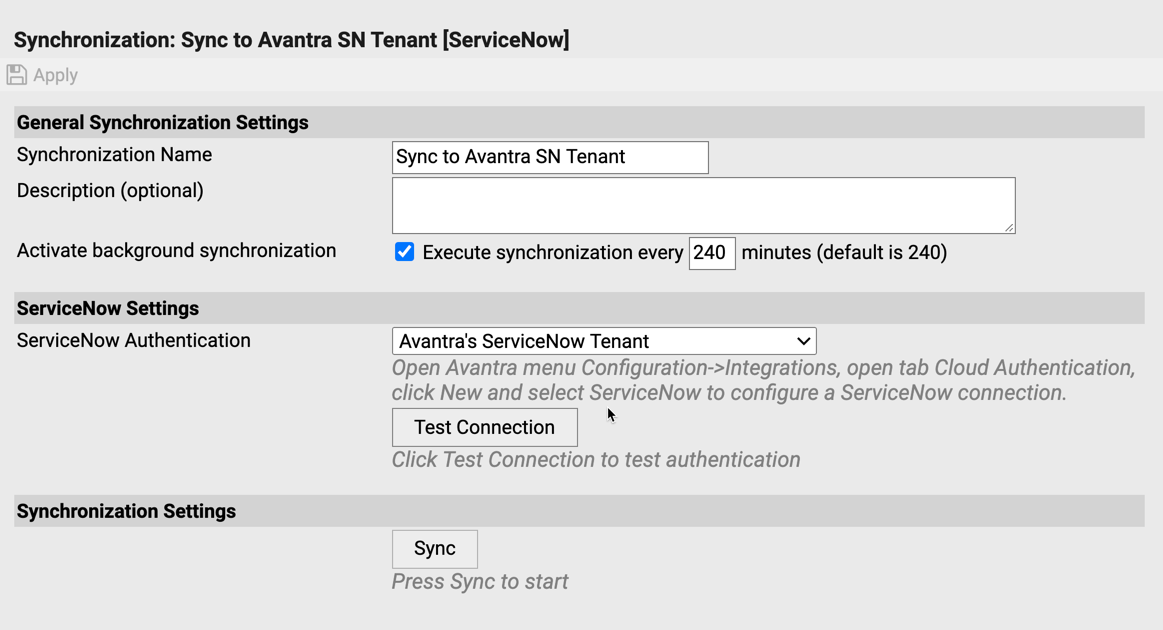This screenshot has height=630, width=1163.
Task: Click the General Synchronization Settings header
Action: click(162, 123)
